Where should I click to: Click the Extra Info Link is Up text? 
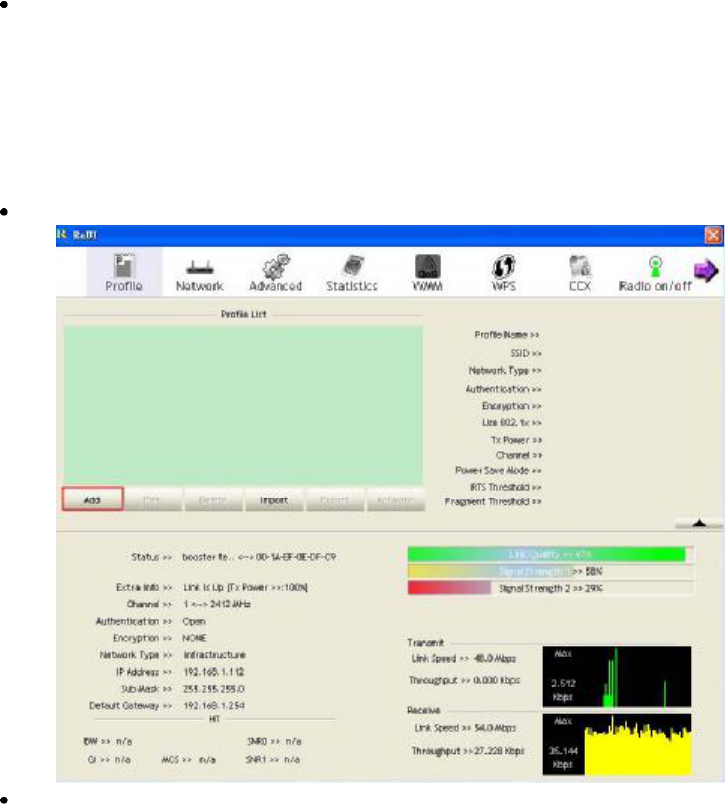(246, 587)
